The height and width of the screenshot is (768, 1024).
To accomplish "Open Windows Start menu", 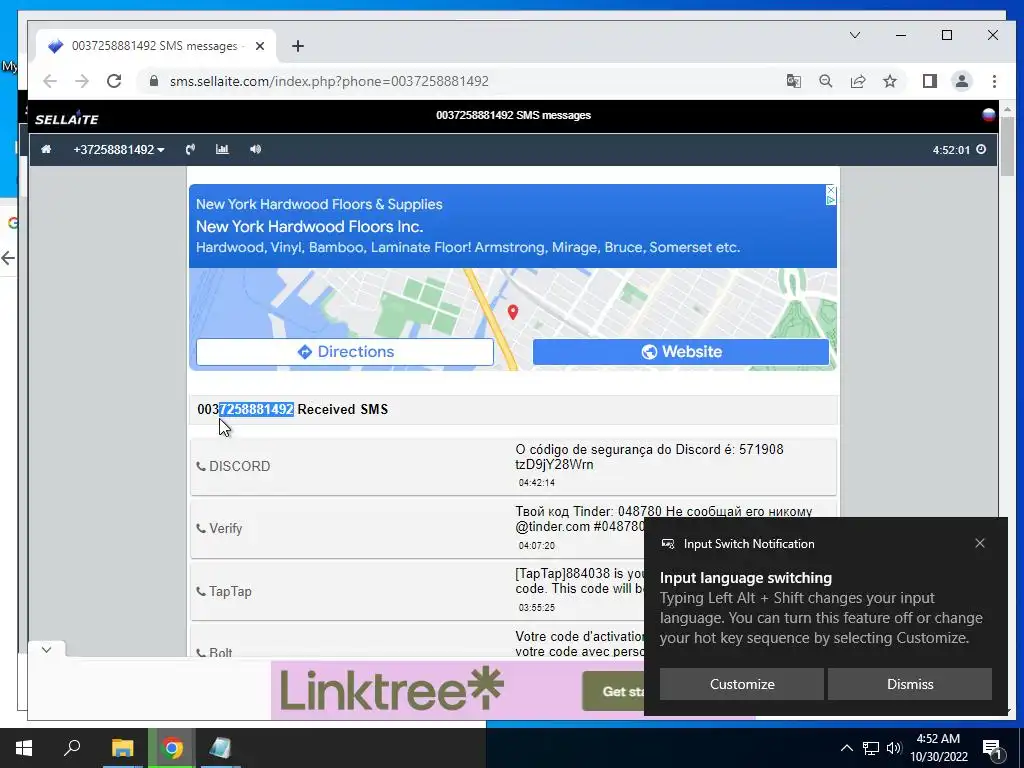I will click(x=24, y=748).
